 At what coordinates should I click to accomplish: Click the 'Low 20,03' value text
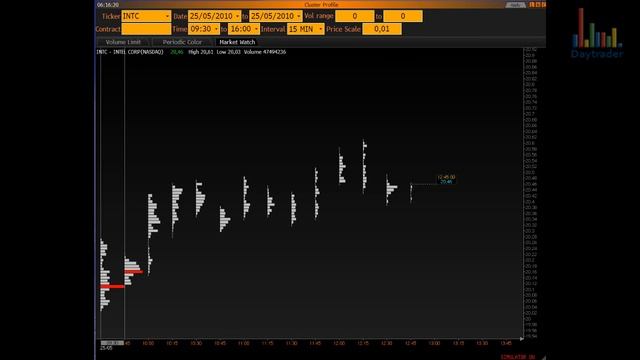click(x=228, y=52)
